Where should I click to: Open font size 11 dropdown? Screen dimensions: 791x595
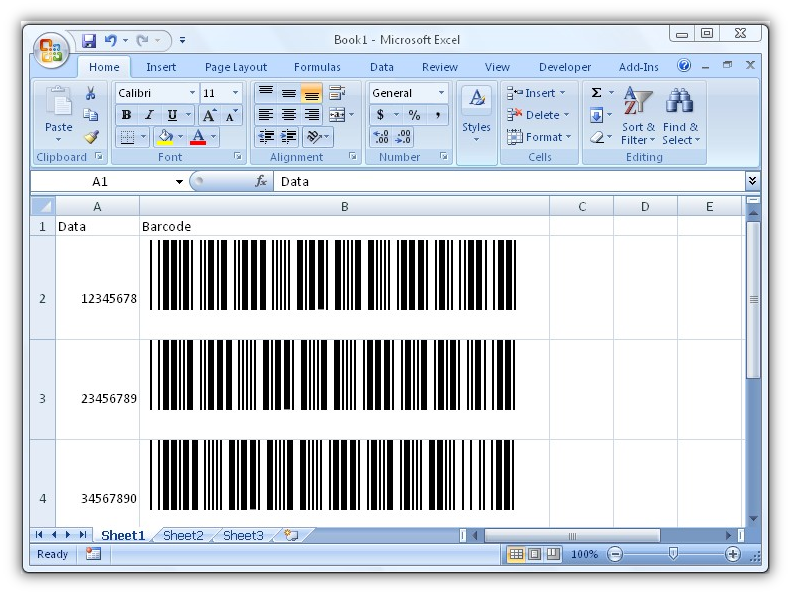[x=235, y=93]
